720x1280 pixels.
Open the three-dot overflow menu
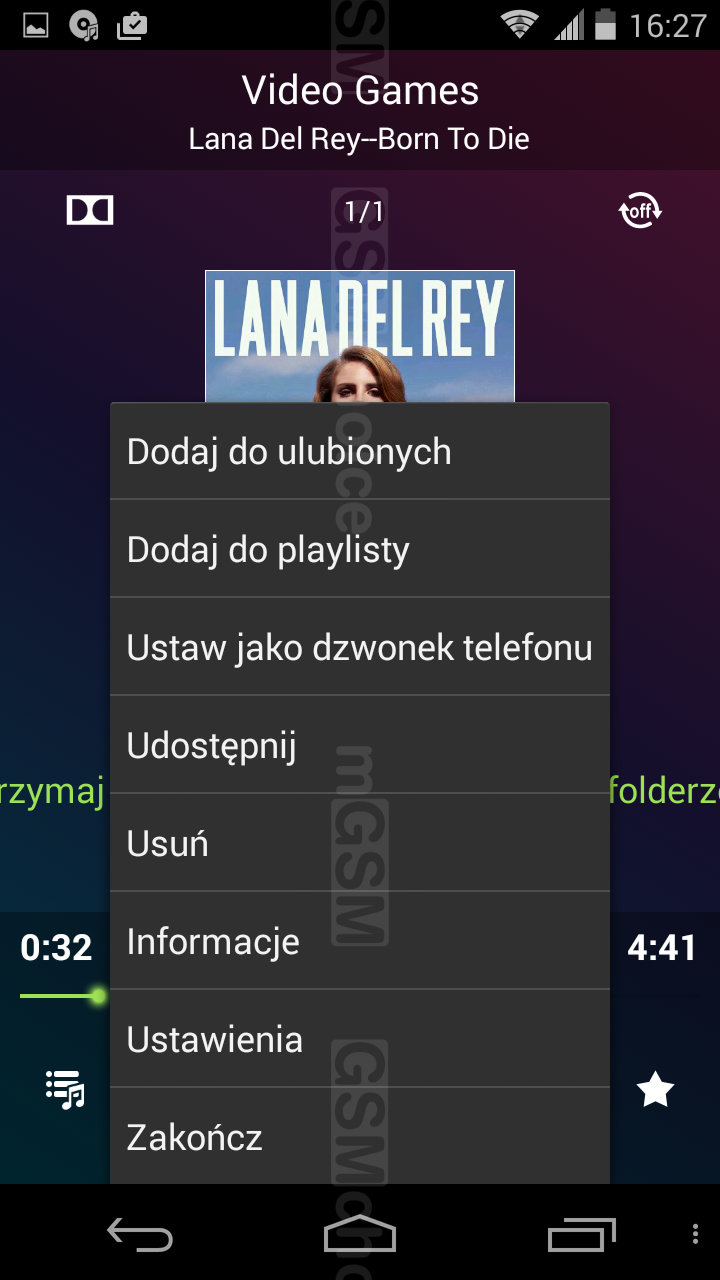point(696,1233)
